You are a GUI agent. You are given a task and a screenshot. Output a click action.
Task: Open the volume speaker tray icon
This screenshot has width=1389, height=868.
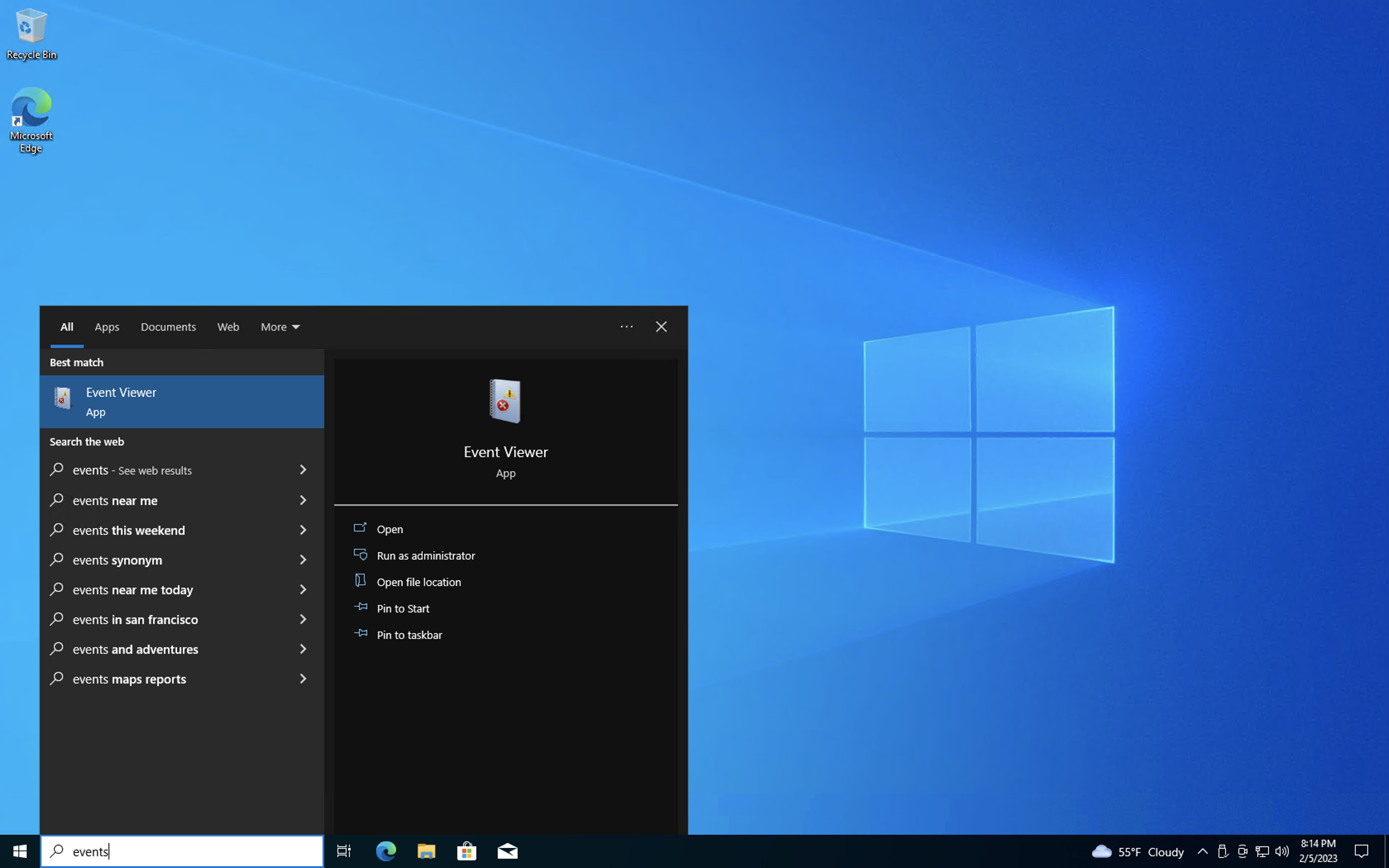1282,851
